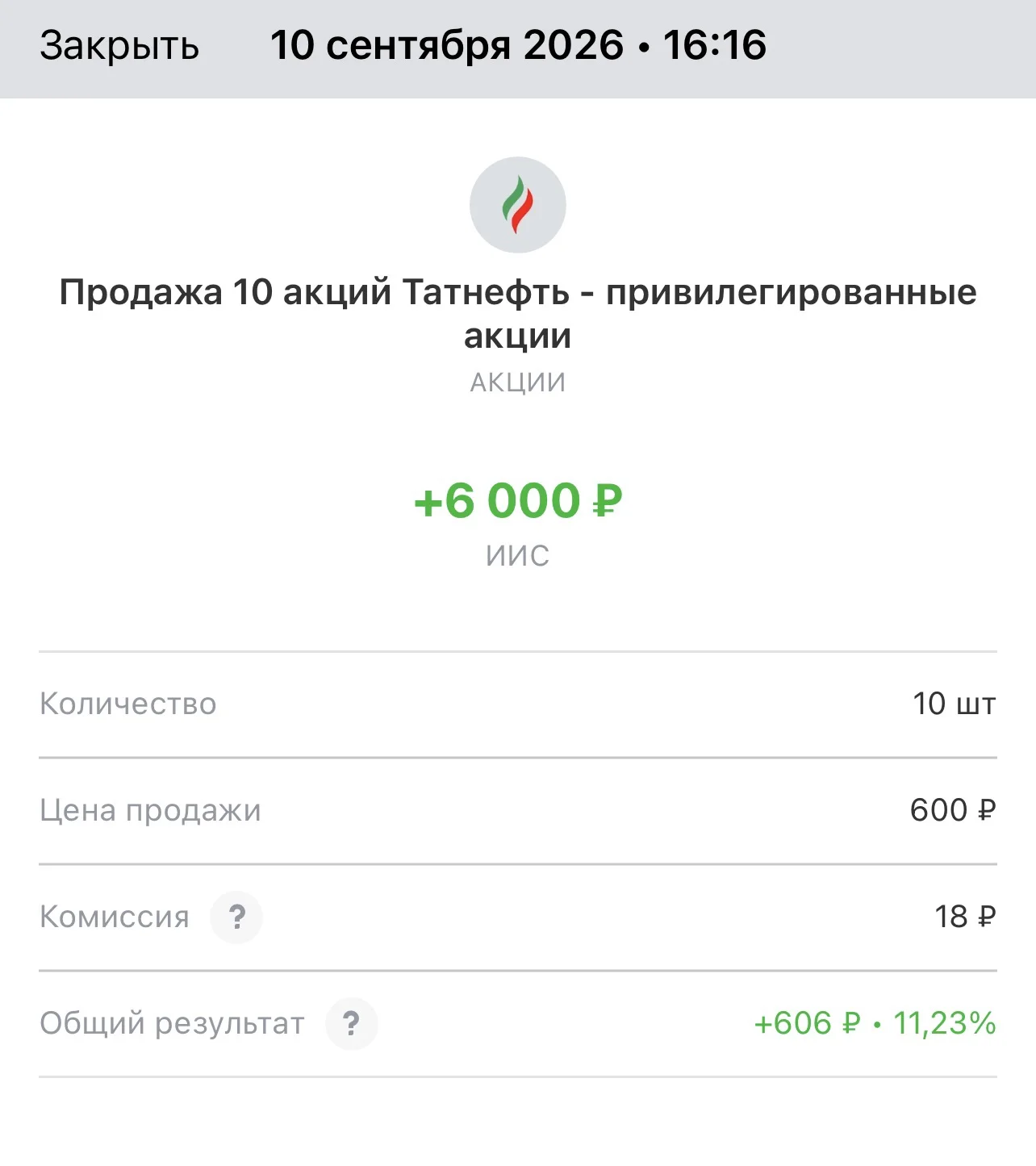
Task: Tap the Закрыть button
Action: (x=119, y=46)
